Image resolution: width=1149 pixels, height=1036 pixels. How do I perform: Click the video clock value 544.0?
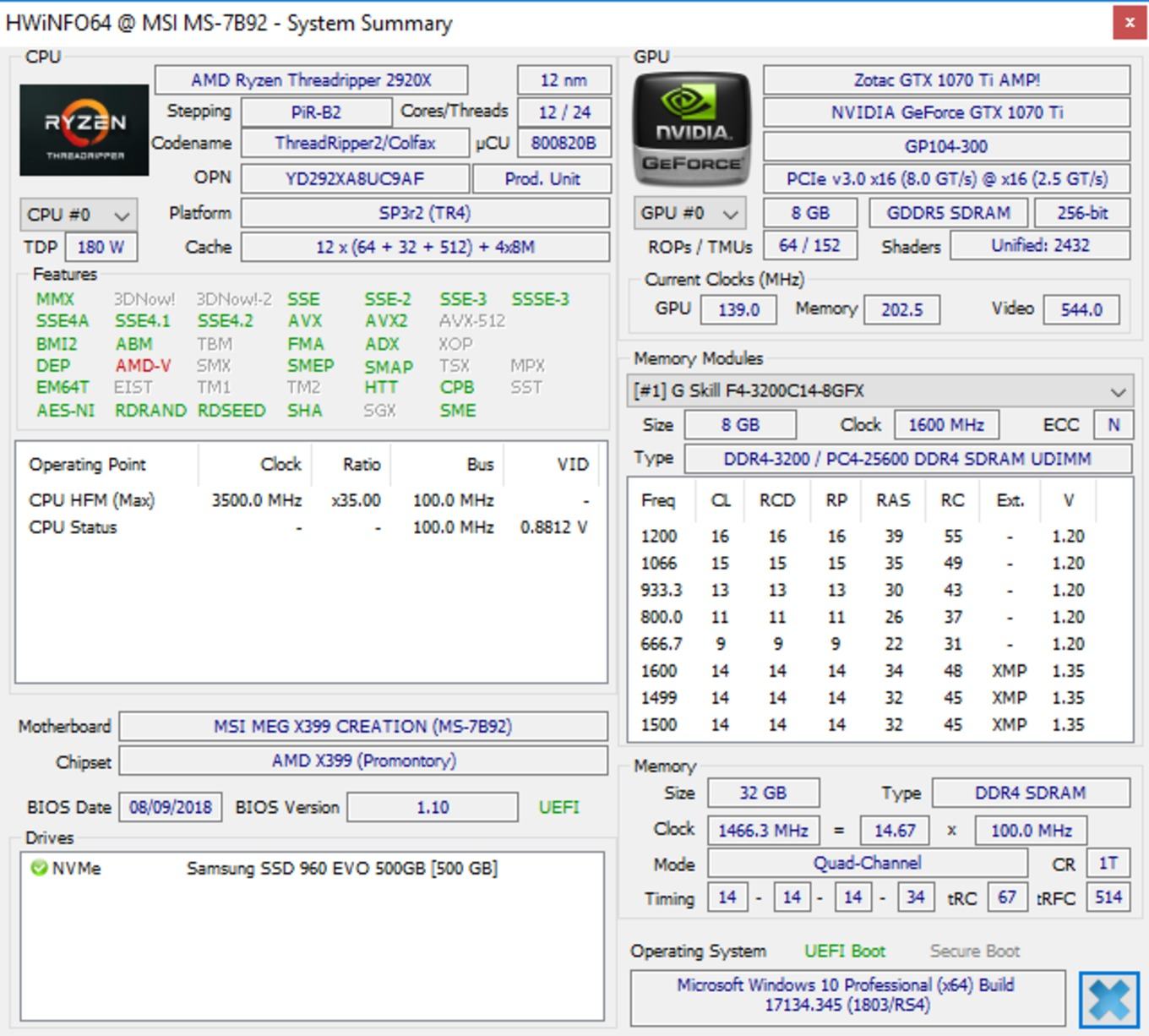point(1081,310)
